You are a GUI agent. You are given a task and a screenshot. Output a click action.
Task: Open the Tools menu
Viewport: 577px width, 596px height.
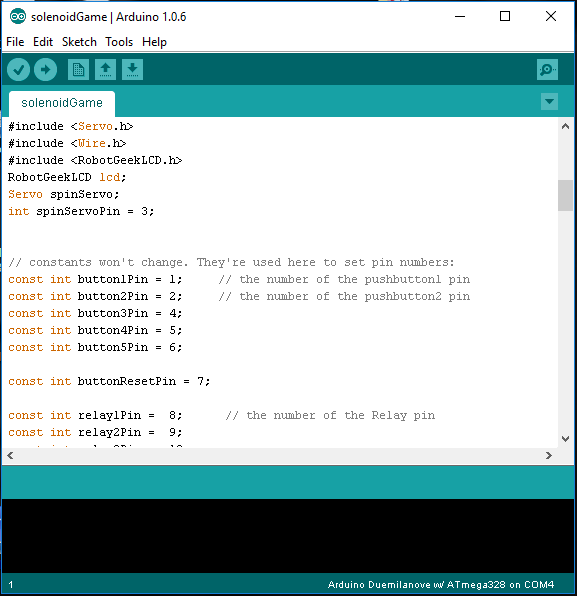[x=119, y=42]
